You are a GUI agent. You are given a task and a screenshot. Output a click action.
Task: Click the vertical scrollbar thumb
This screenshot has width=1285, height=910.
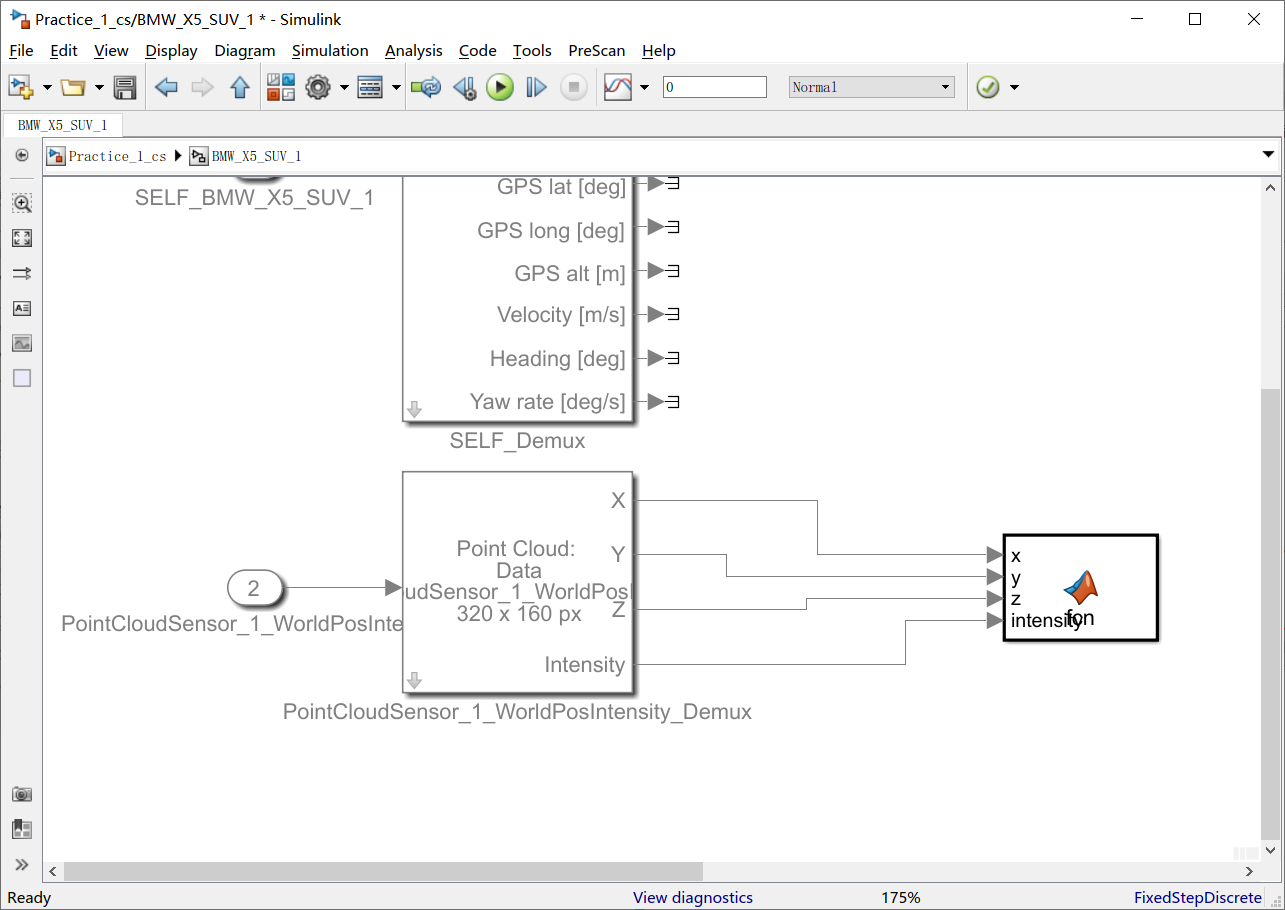(1270, 612)
